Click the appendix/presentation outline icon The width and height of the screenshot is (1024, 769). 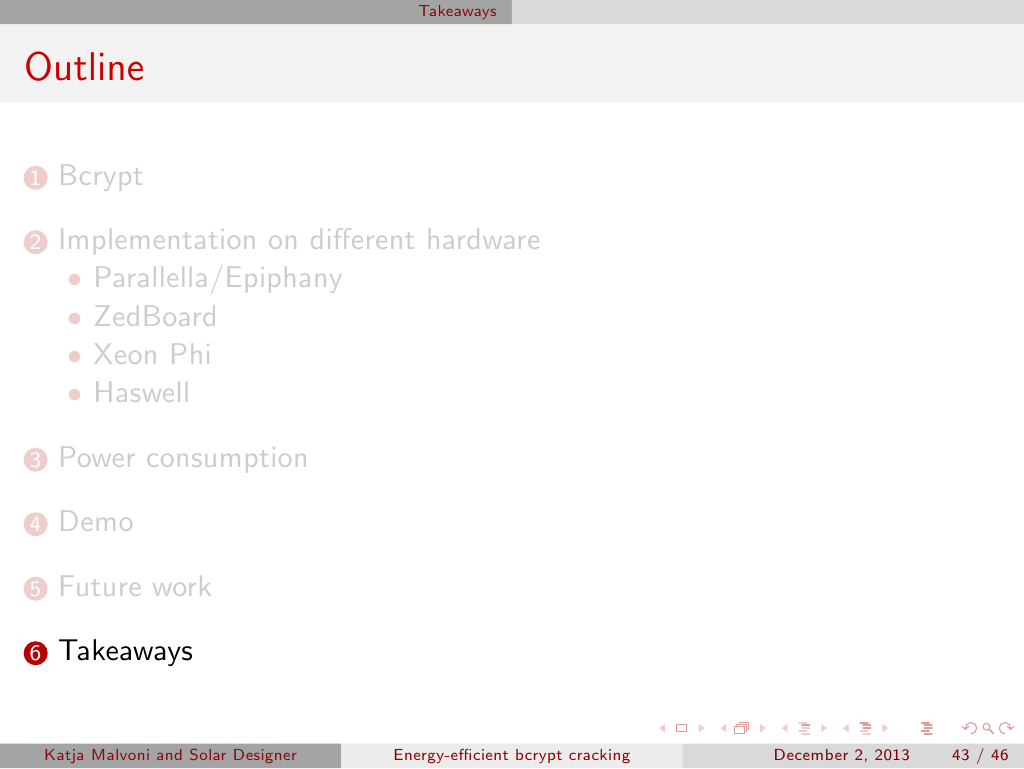[x=924, y=728]
